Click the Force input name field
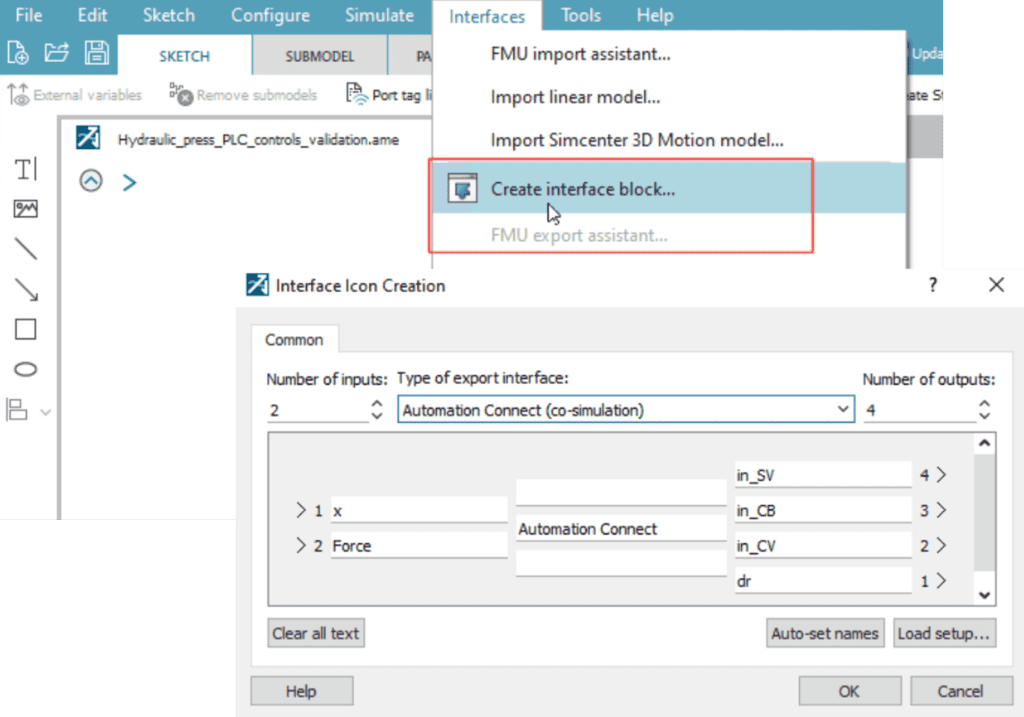The width and height of the screenshot is (1024, 717). [417, 546]
